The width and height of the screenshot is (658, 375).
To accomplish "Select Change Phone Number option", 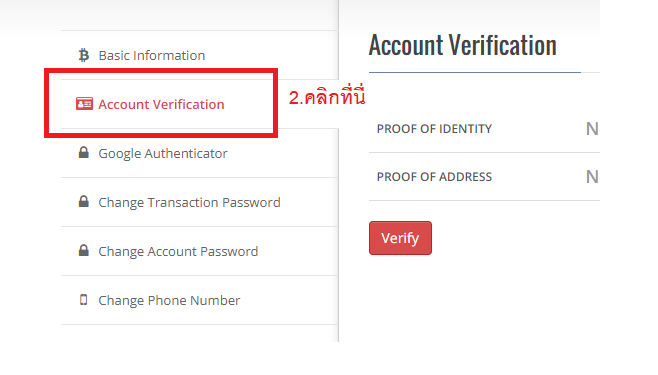I will (199, 300).
